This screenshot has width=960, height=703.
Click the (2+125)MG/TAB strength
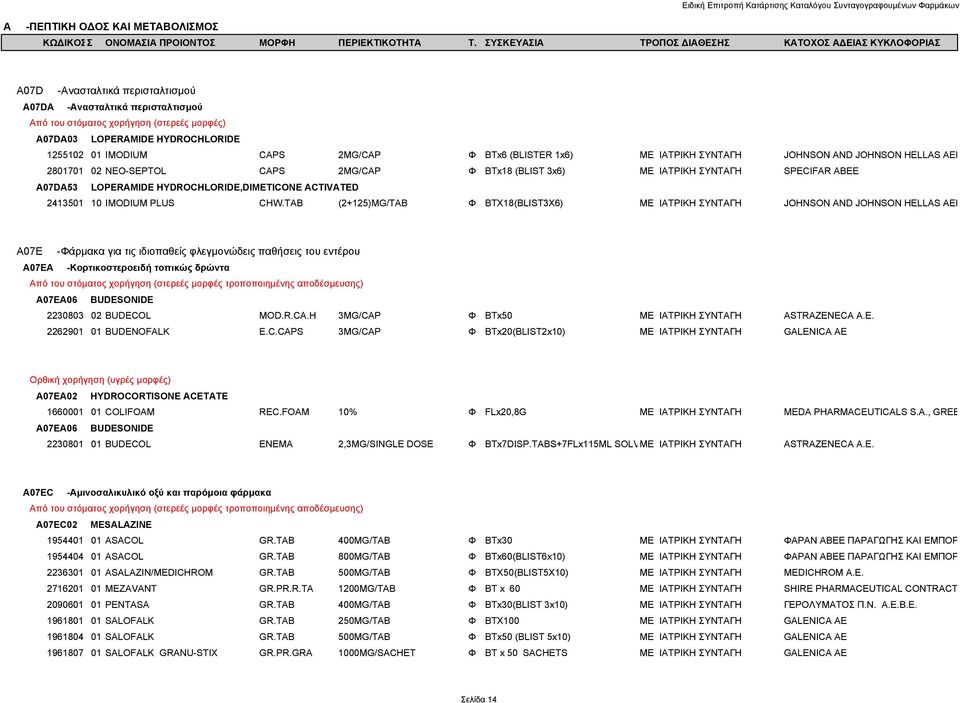coord(373,203)
